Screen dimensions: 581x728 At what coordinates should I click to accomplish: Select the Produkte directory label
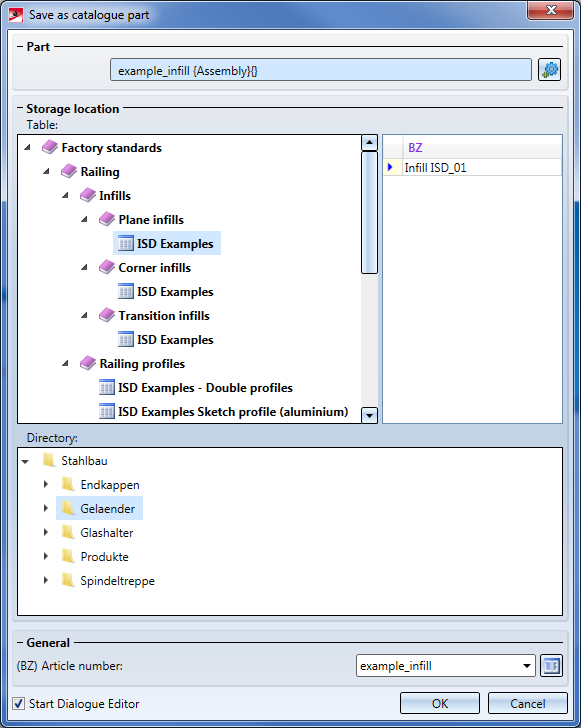point(104,557)
